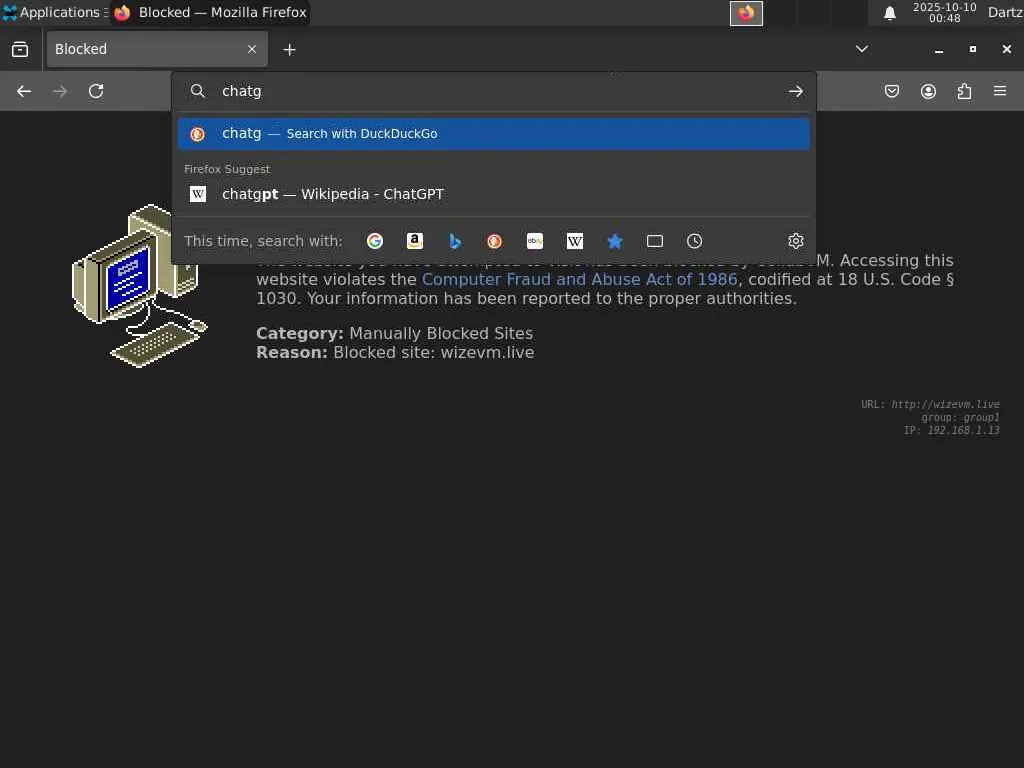Close the Blocked tab

252,49
